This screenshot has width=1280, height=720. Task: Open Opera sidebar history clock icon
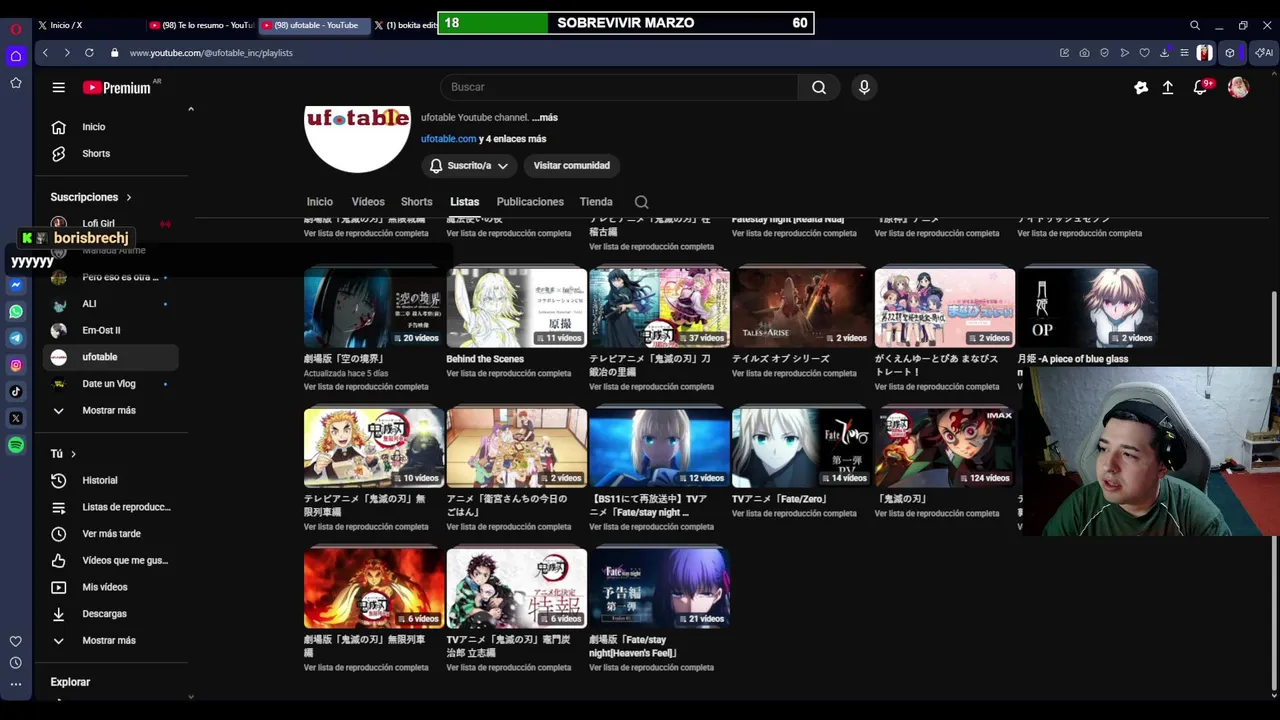(x=16, y=663)
